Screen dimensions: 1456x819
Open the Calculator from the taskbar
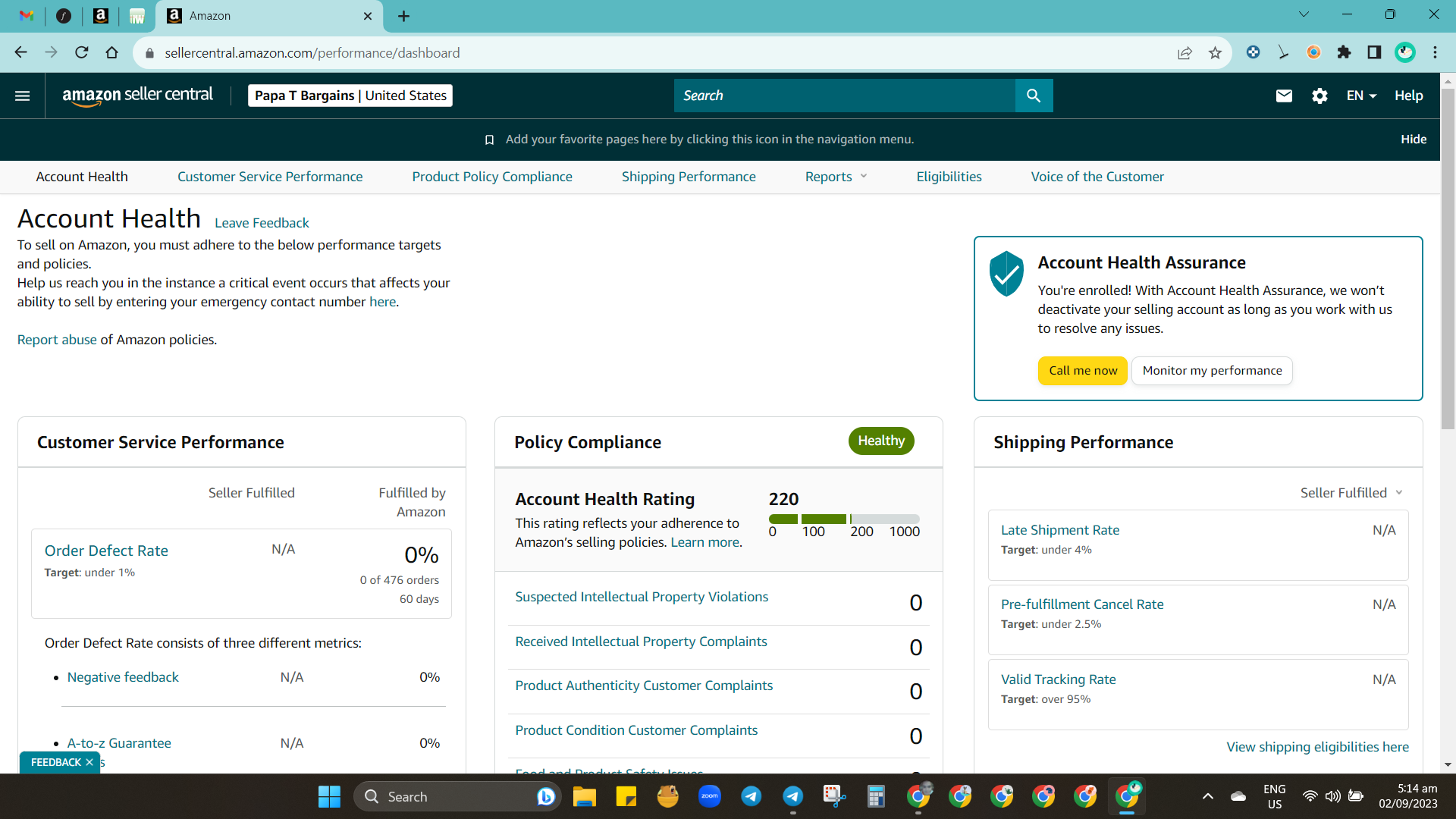[876, 796]
